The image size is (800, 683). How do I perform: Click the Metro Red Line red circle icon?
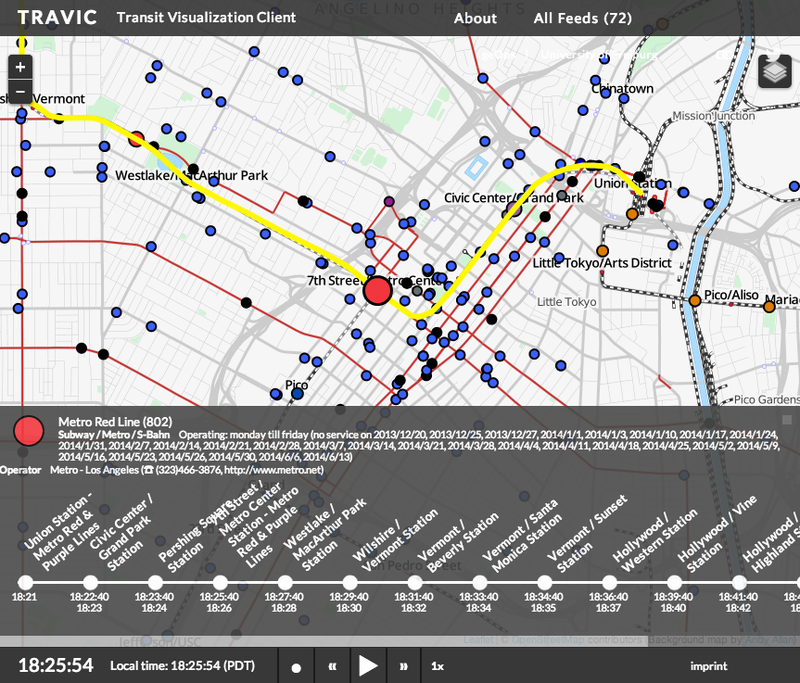click(x=29, y=431)
